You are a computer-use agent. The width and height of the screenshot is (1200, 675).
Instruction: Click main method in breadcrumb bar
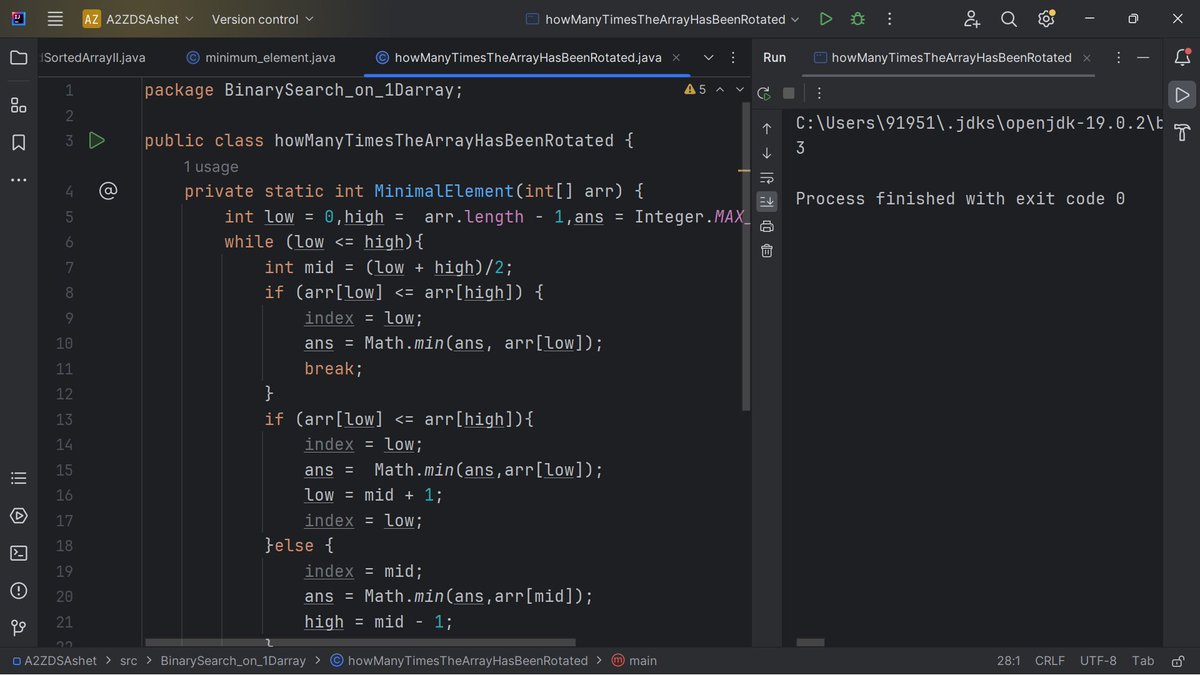[x=634, y=660]
